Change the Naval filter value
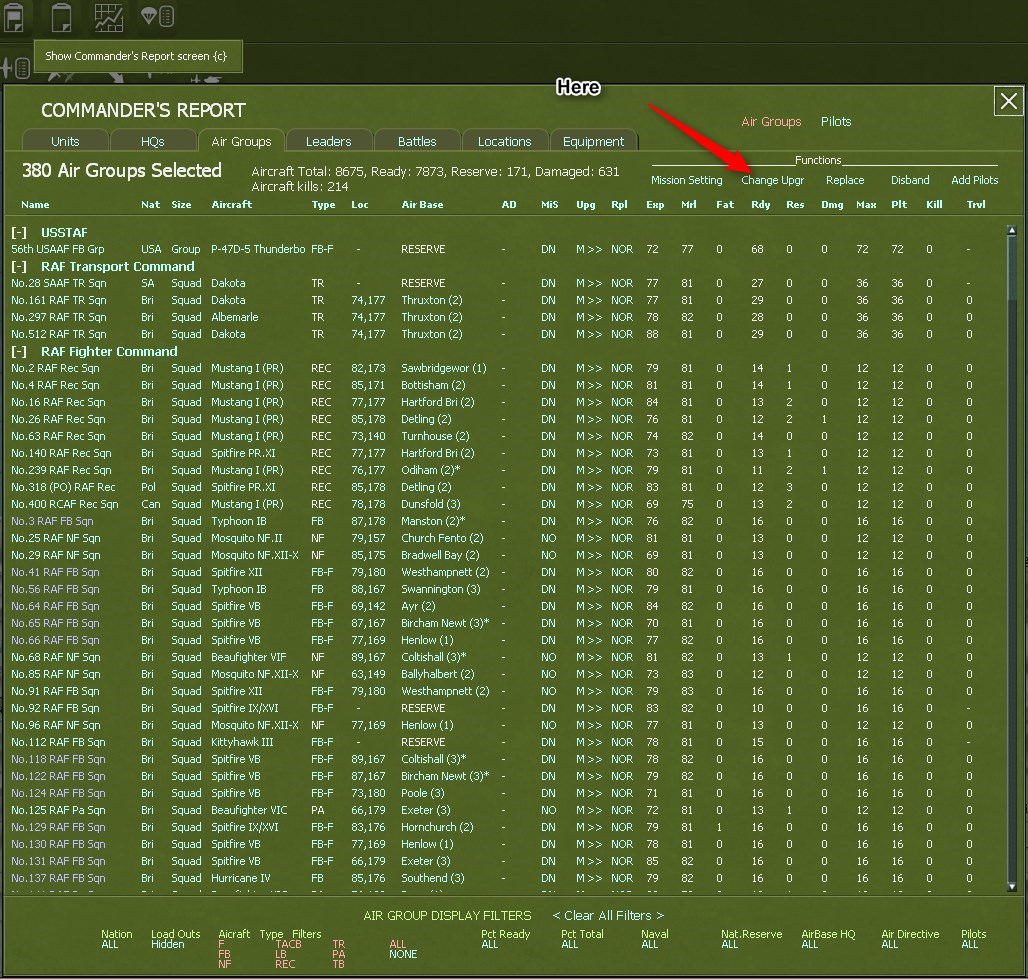 pyautogui.click(x=650, y=944)
